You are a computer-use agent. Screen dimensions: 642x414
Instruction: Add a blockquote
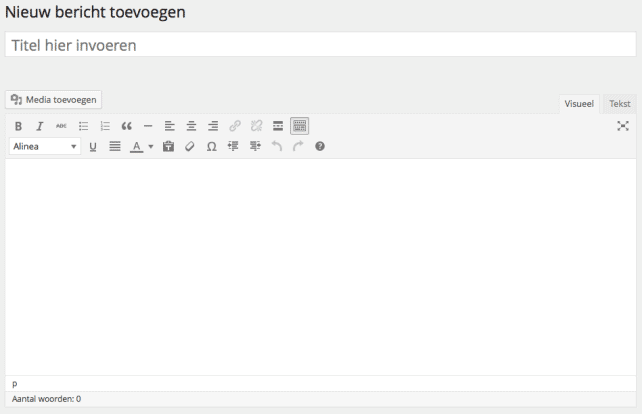127,126
